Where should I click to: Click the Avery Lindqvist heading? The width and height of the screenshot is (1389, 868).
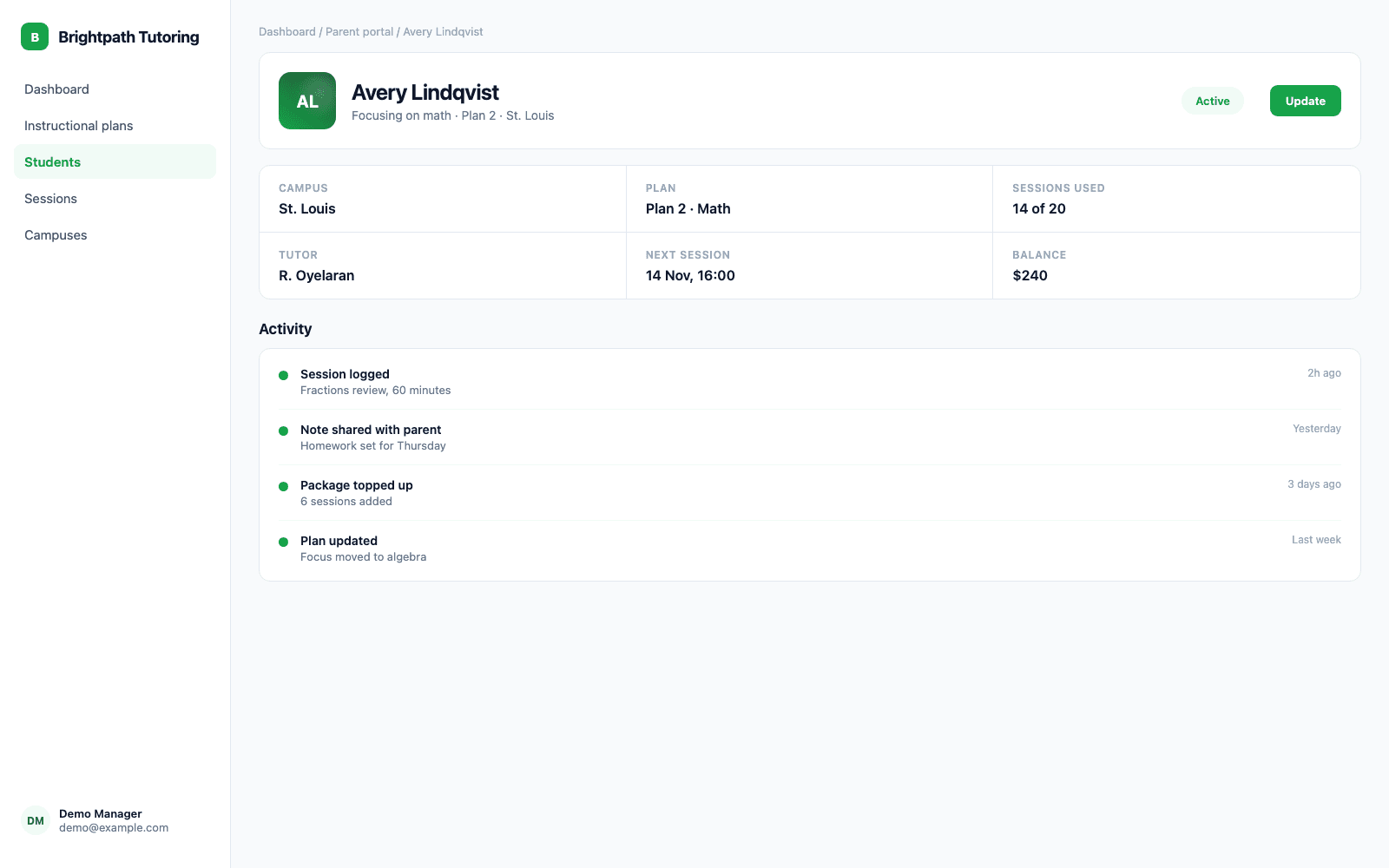point(425,92)
